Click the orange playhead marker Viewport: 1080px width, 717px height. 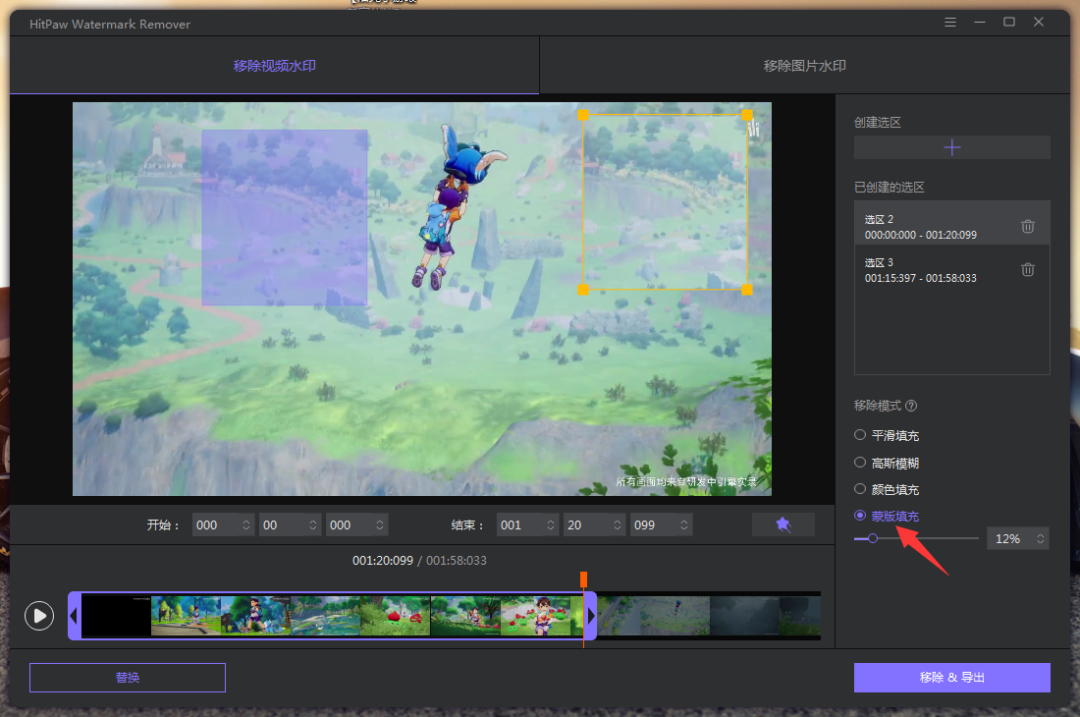tap(583, 579)
